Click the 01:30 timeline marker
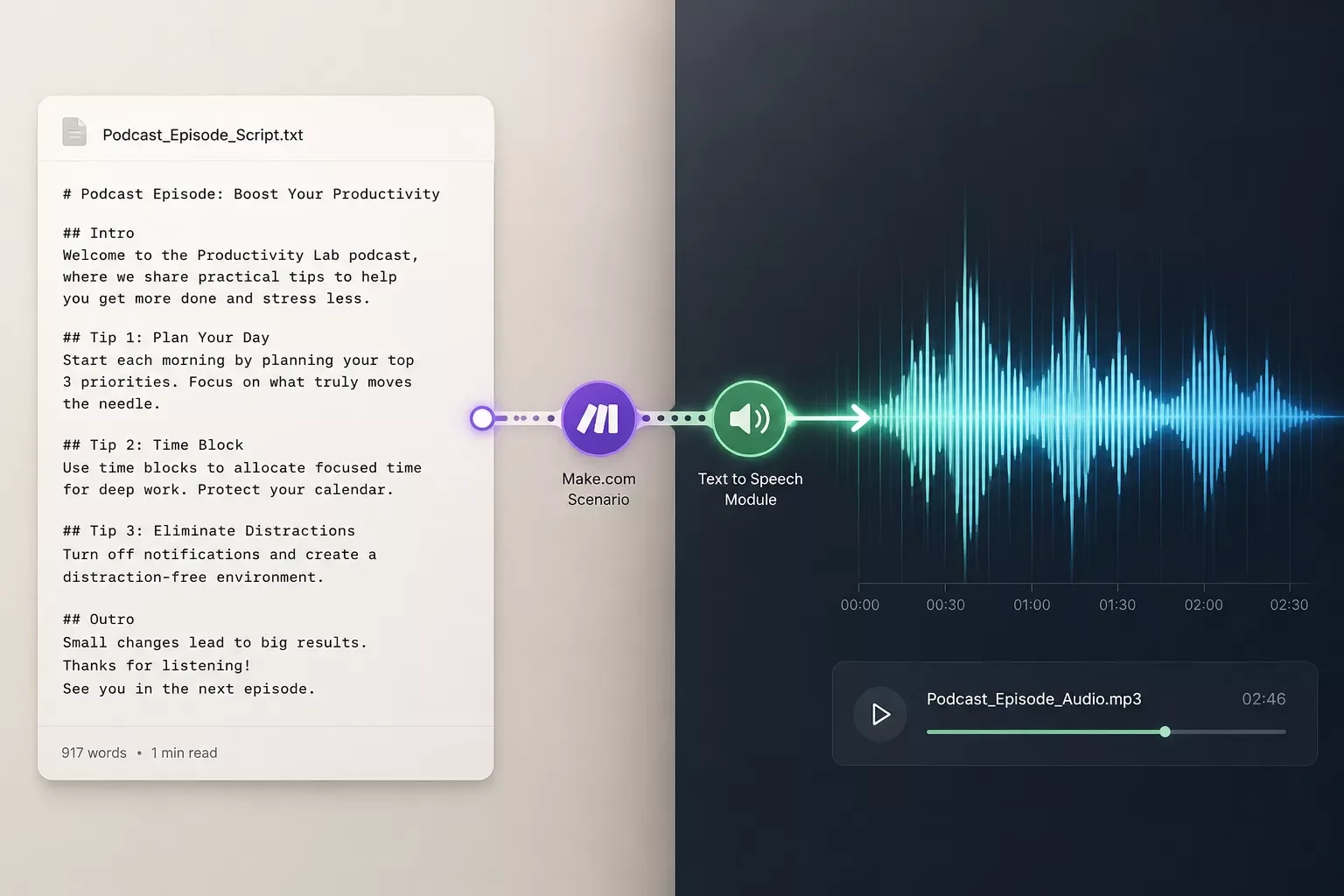The width and height of the screenshot is (1344, 896). point(1117,605)
